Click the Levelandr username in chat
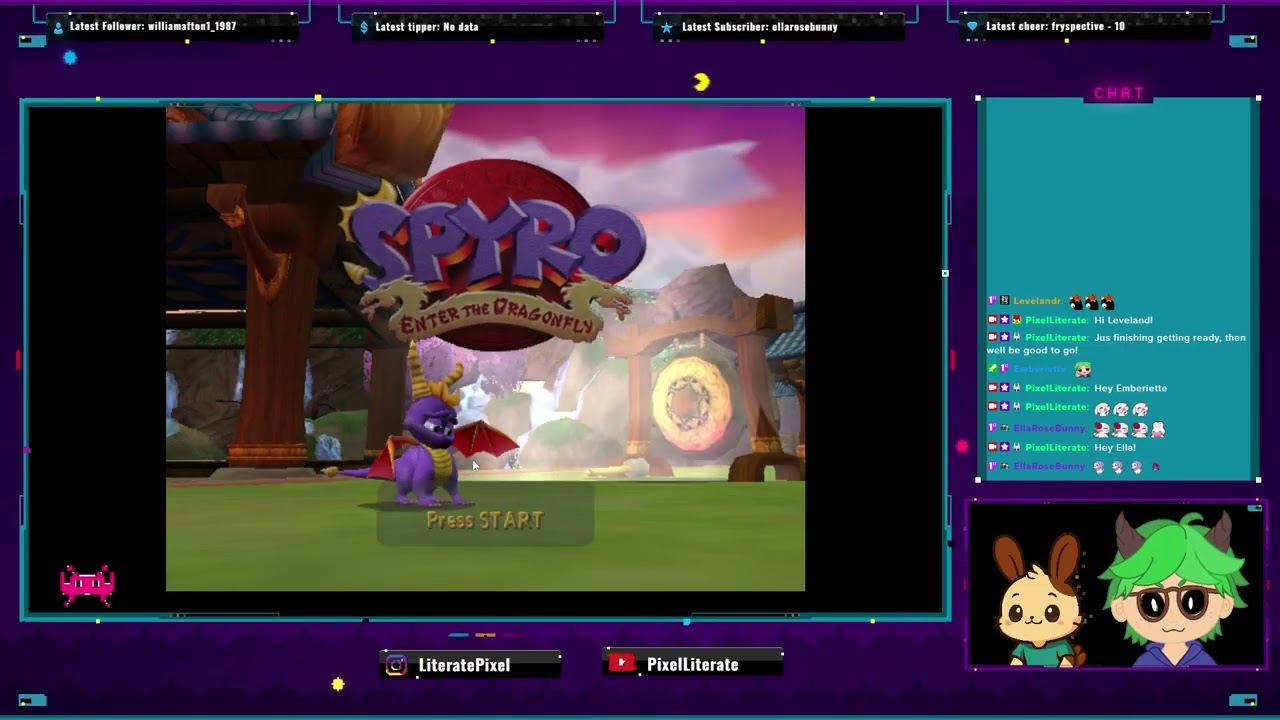This screenshot has height=720, width=1280. click(x=1037, y=301)
